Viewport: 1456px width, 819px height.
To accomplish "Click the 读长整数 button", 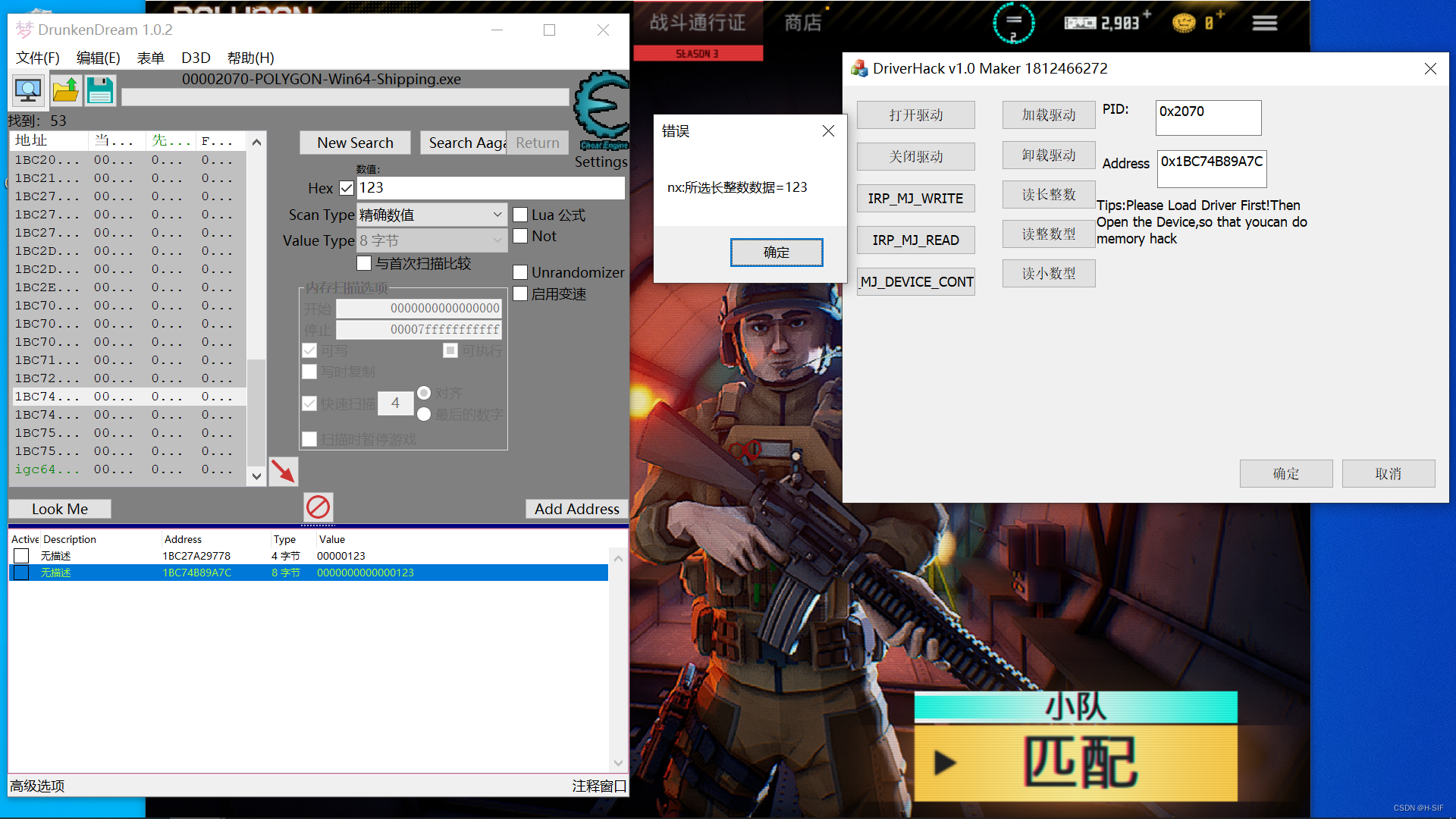I will tap(1048, 195).
